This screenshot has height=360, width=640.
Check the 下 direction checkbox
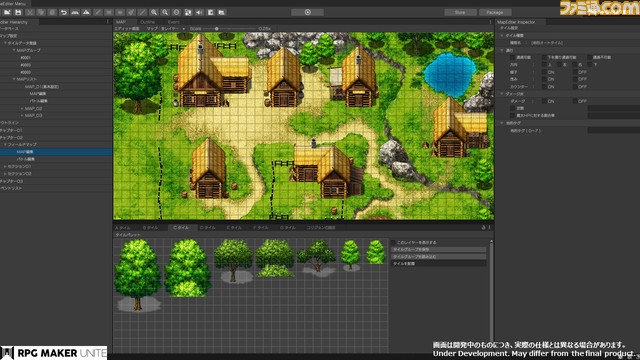coord(590,64)
